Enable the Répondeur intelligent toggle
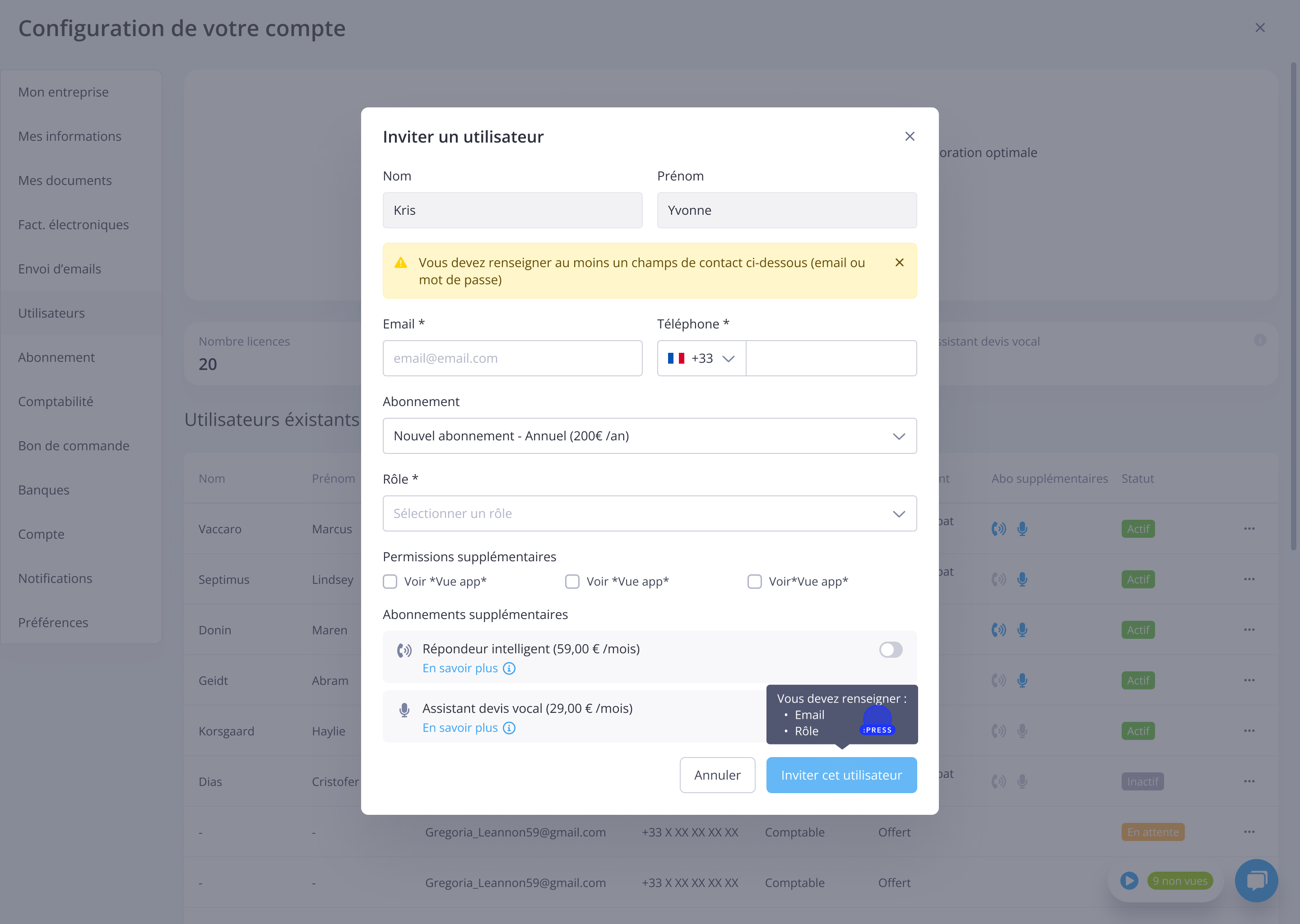This screenshot has width=1300, height=924. click(x=891, y=650)
